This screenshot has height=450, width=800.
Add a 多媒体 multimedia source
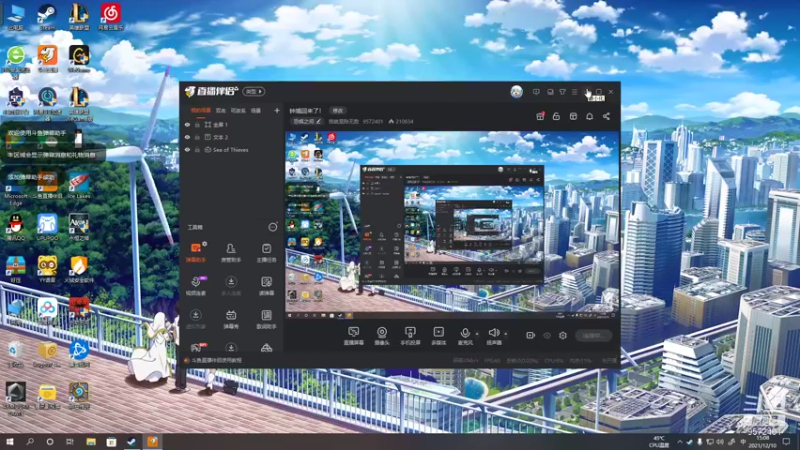(x=438, y=336)
